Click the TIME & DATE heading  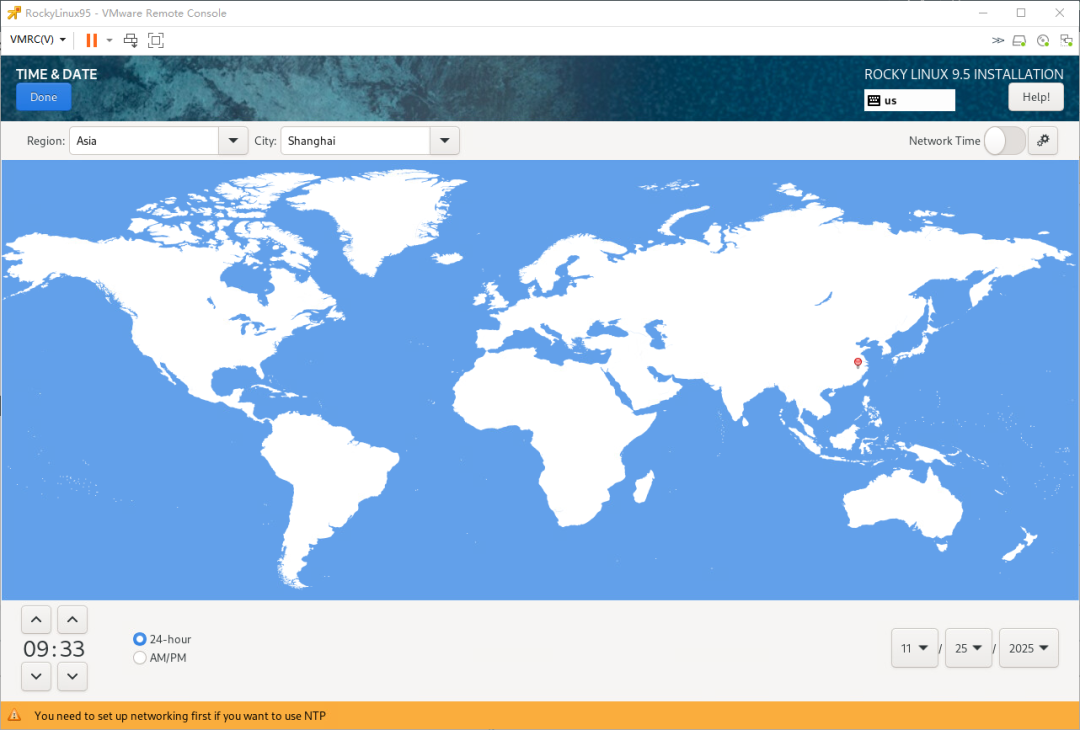(56, 74)
